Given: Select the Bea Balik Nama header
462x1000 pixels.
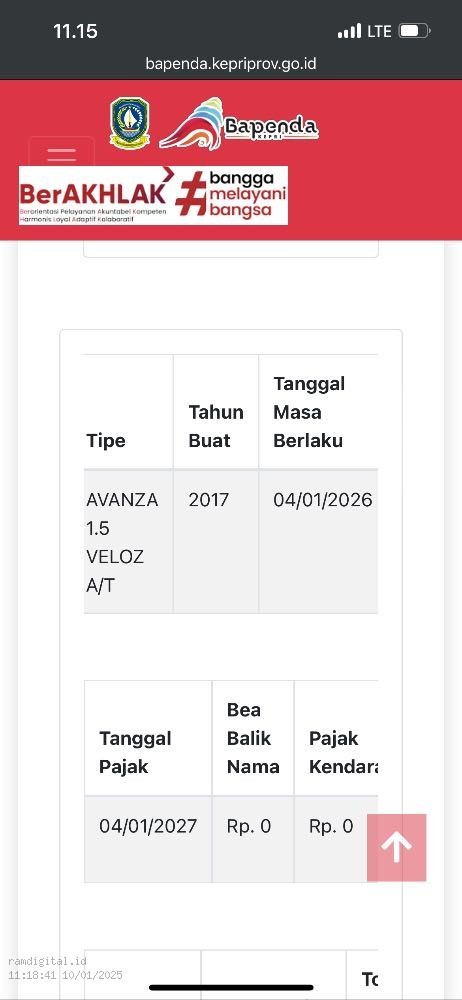Looking at the screenshot, I should pyautogui.click(x=253, y=738).
